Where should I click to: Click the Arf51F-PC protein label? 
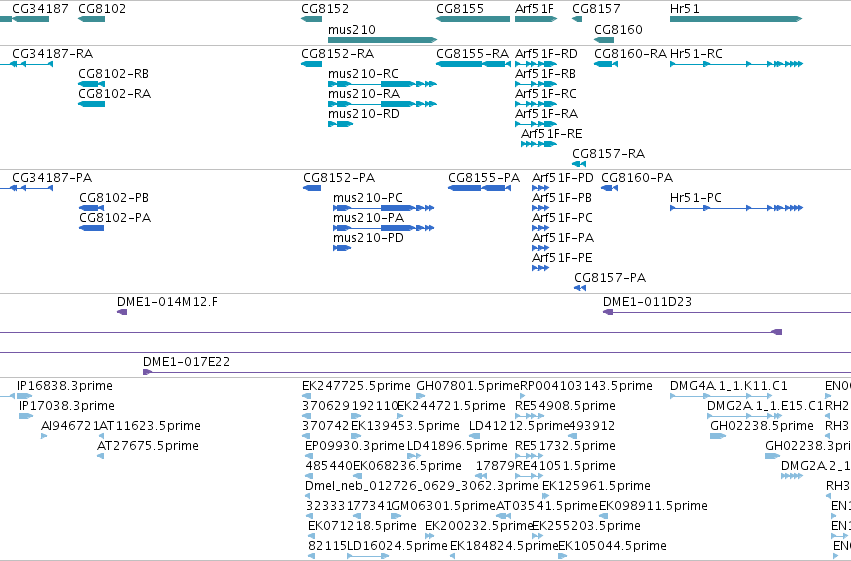point(562,218)
